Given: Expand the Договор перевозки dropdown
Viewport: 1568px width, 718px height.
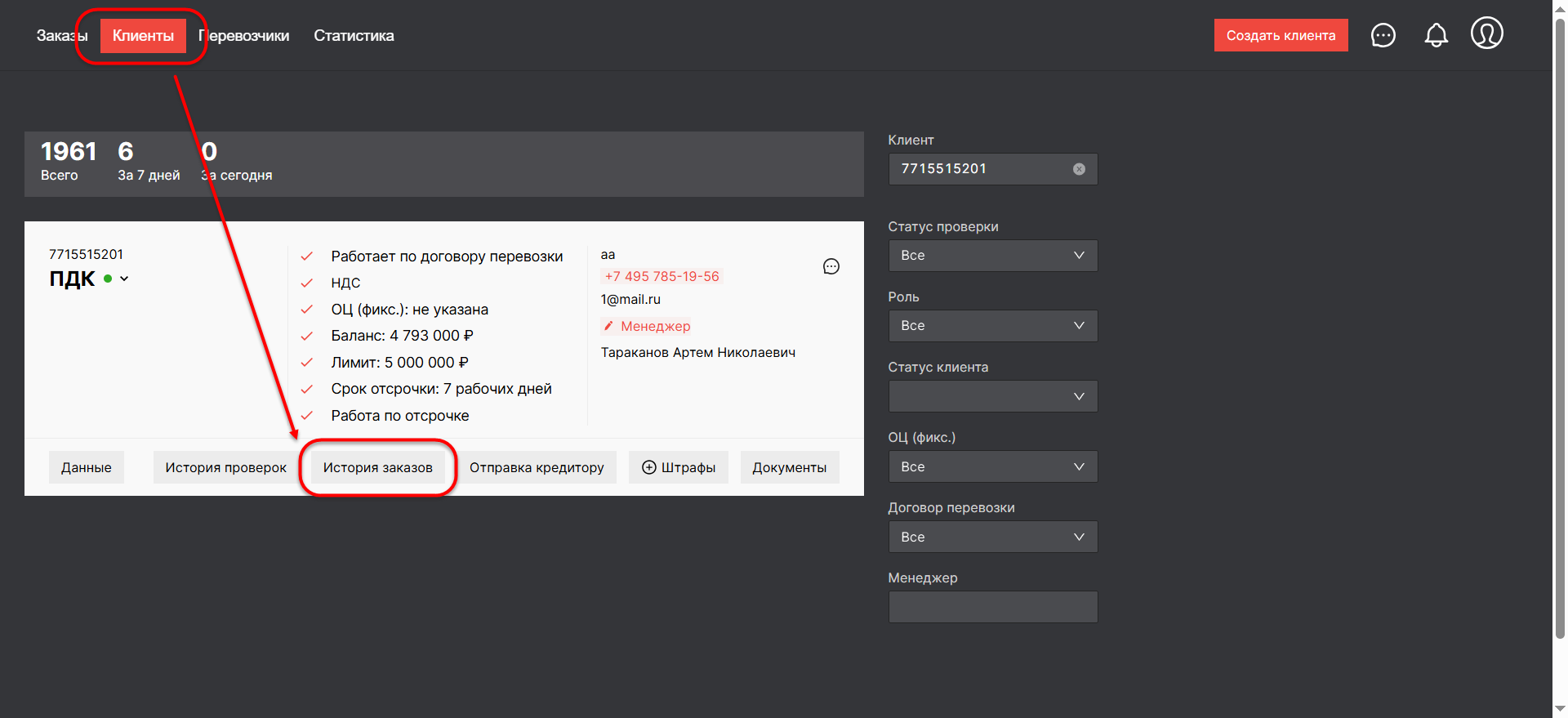Looking at the screenshot, I should pyautogui.click(x=992, y=537).
